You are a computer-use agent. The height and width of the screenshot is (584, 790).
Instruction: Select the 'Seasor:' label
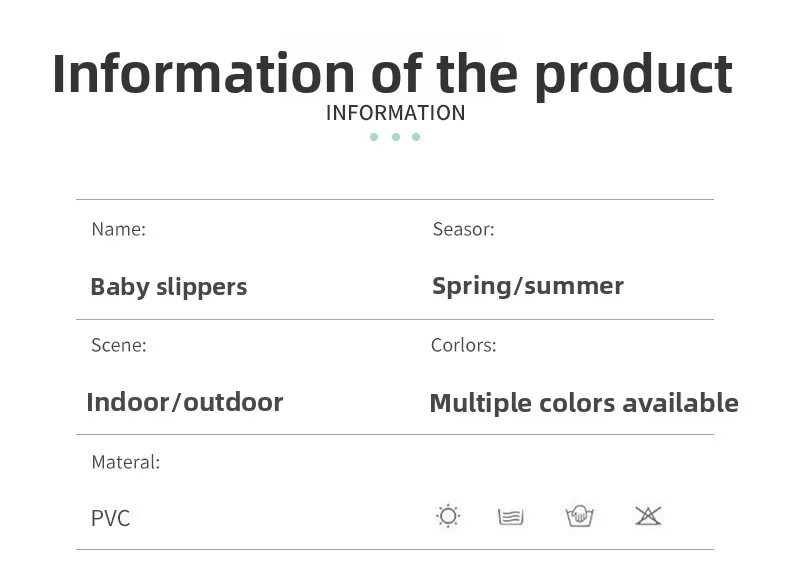point(463,229)
